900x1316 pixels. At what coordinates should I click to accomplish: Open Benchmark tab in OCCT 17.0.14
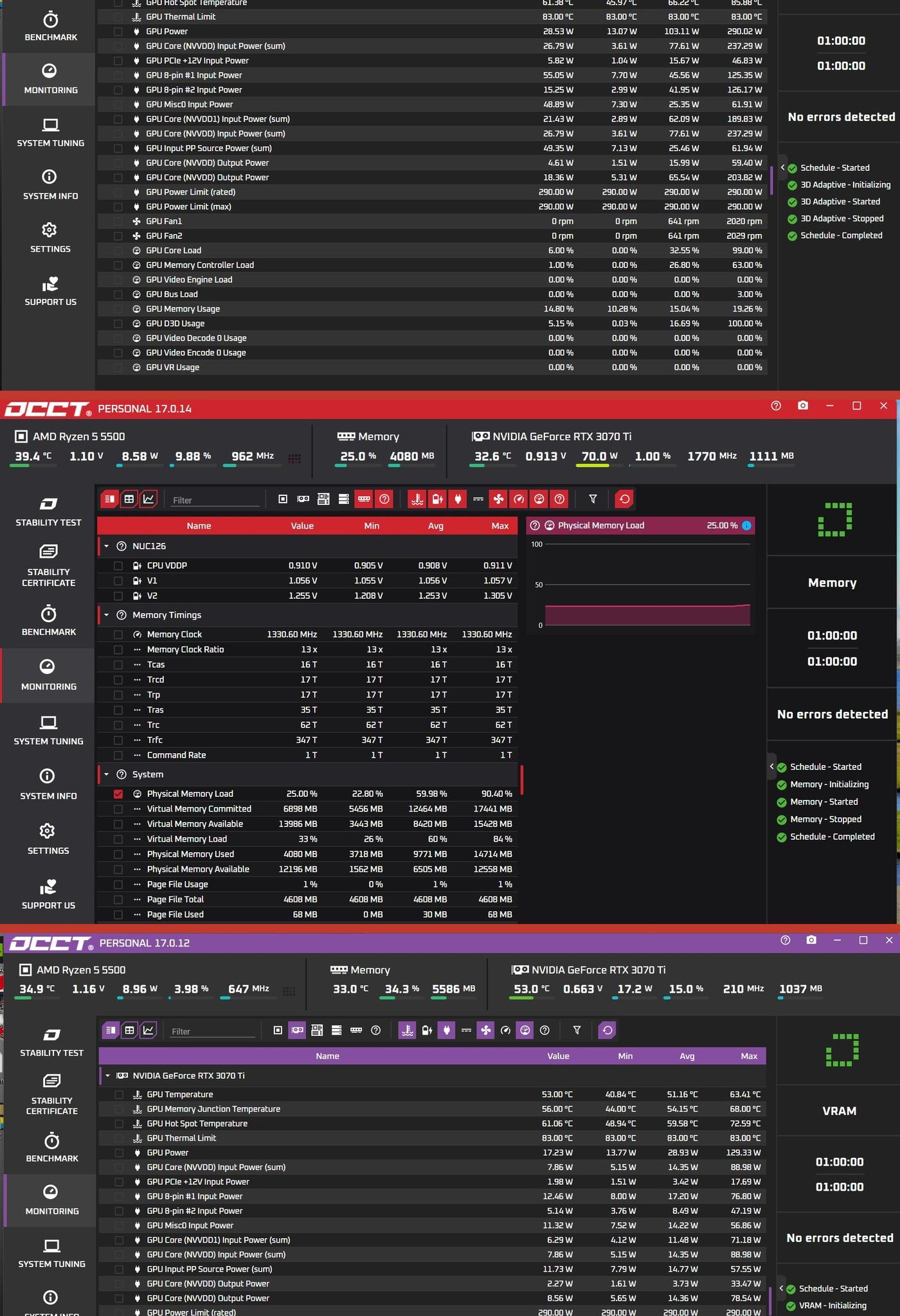[49, 621]
